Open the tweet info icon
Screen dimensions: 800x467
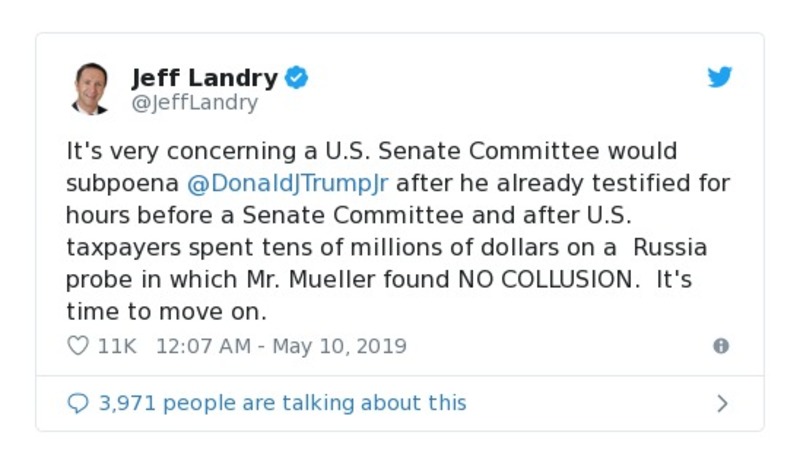[720, 346]
